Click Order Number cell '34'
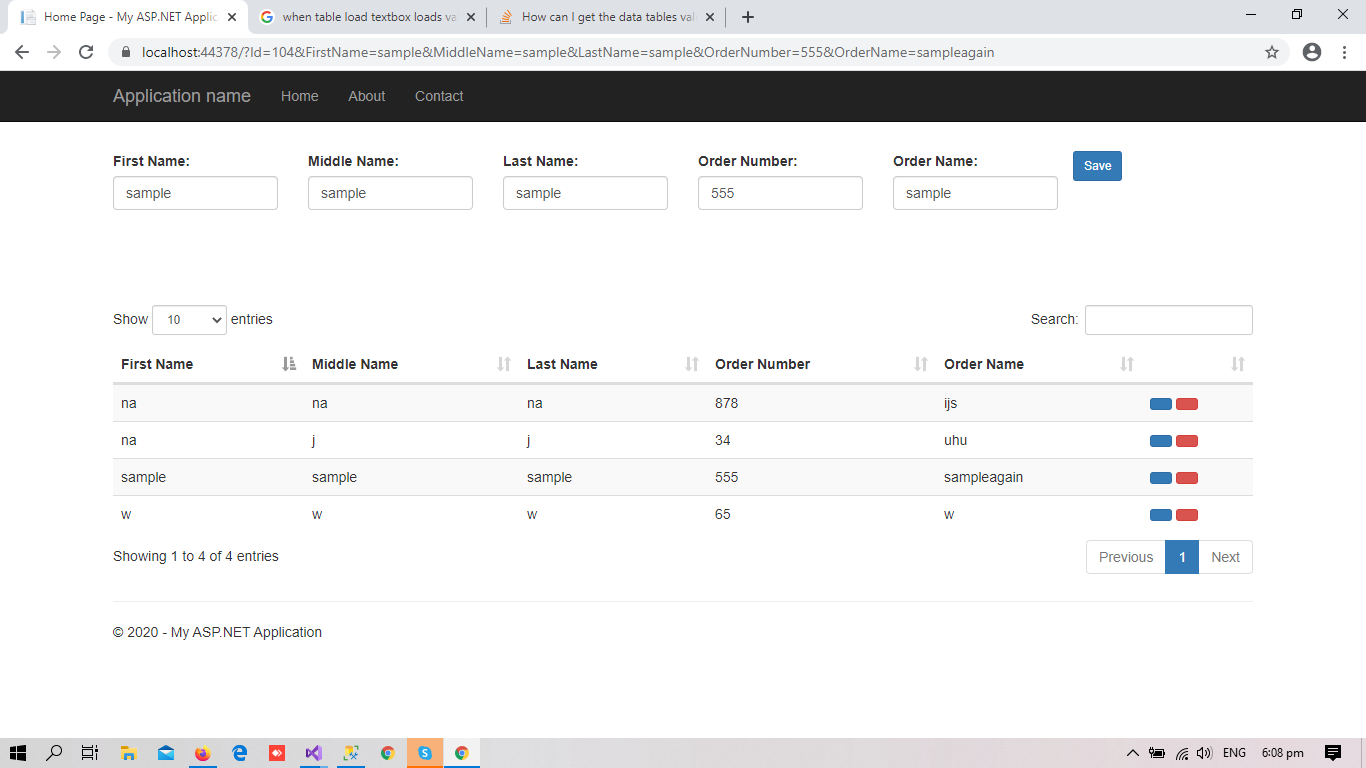The width and height of the screenshot is (1366, 768). coord(723,441)
